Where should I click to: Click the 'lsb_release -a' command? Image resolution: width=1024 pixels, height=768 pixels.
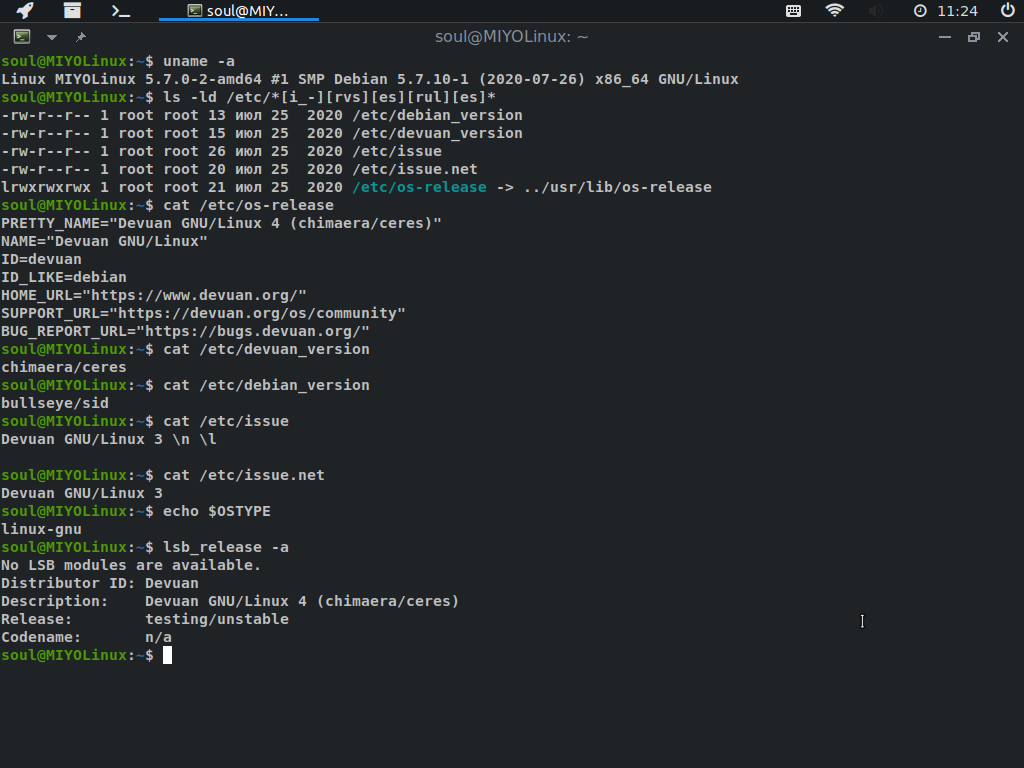tap(226, 547)
